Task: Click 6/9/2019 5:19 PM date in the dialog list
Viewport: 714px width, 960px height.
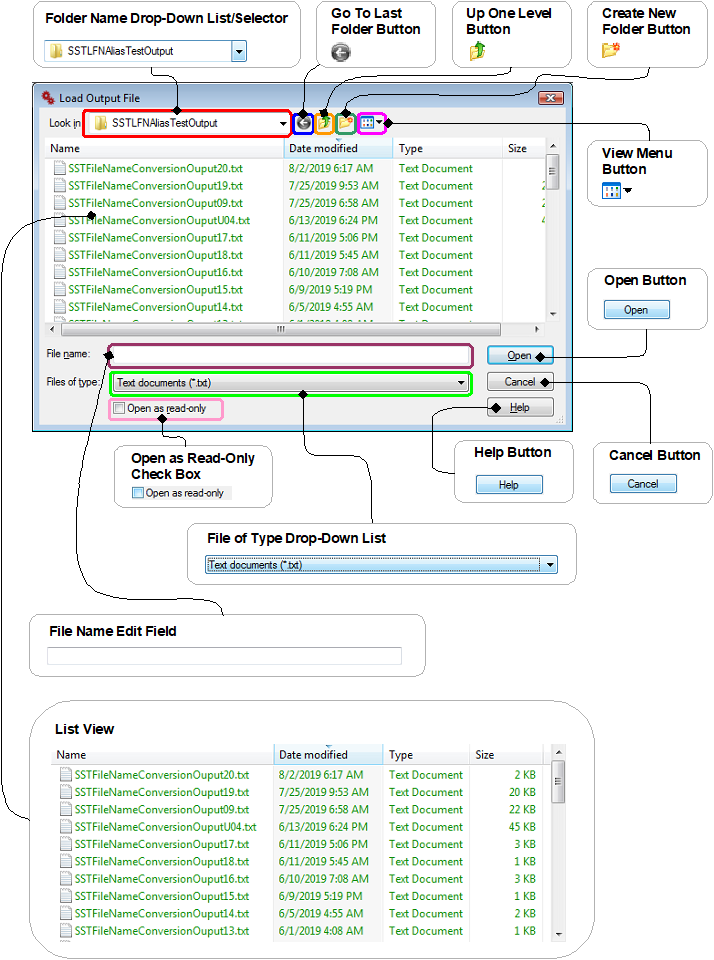Action: pos(331,290)
